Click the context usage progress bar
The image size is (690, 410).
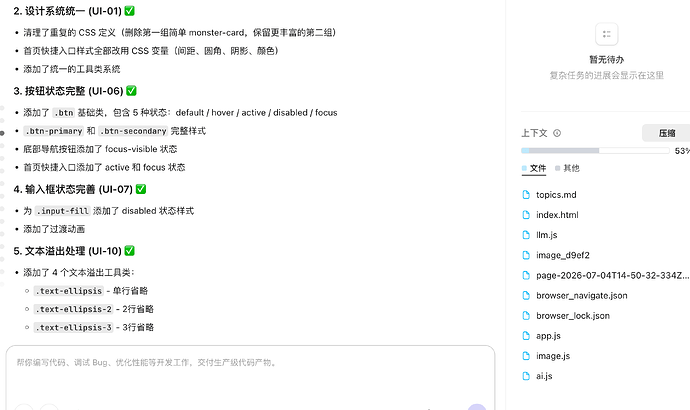[x=595, y=150]
